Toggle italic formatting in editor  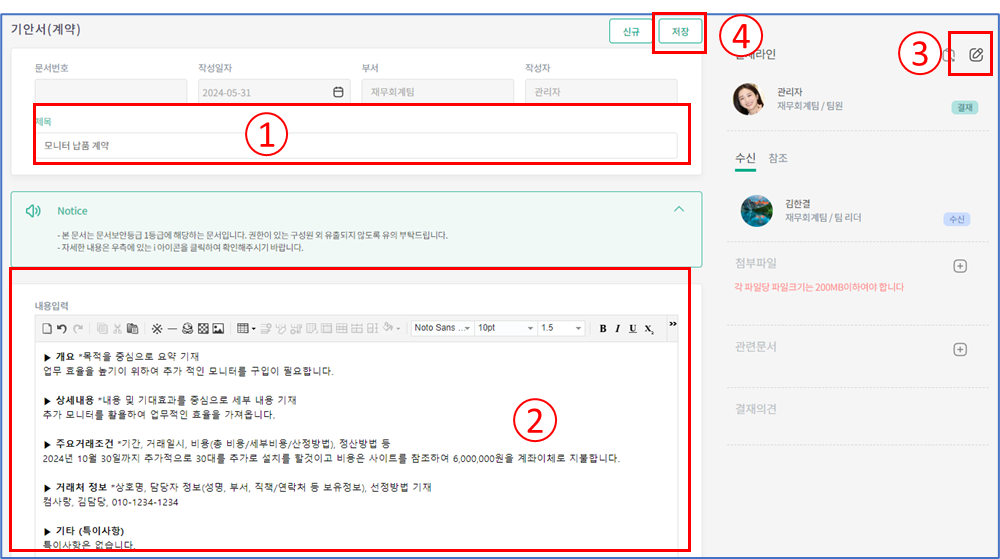coord(618,328)
